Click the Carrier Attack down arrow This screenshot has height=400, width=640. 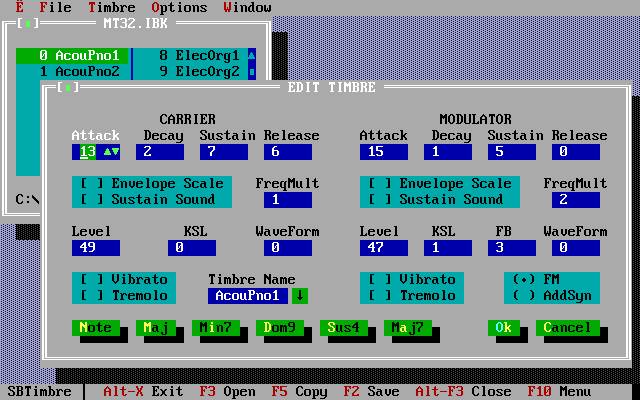click(x=116, y=152)
